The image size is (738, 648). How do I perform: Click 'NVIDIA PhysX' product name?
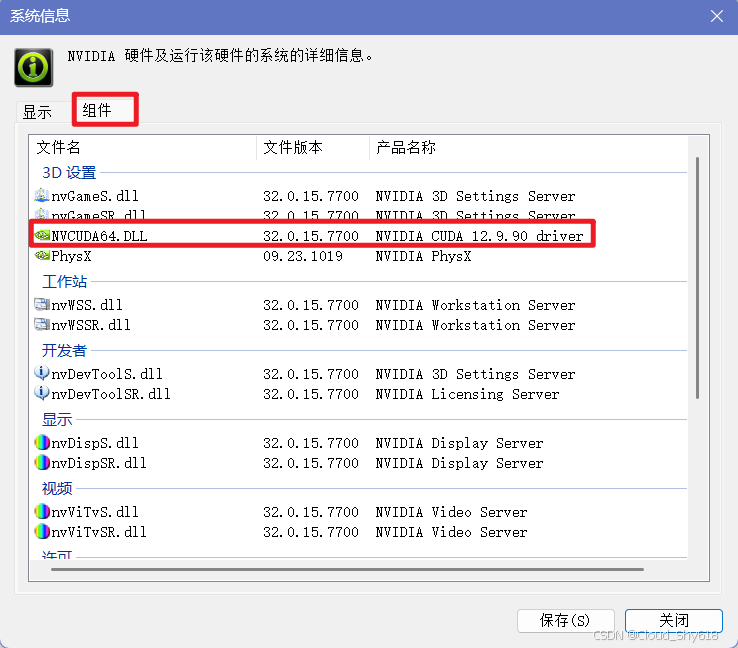click(423, 256)
